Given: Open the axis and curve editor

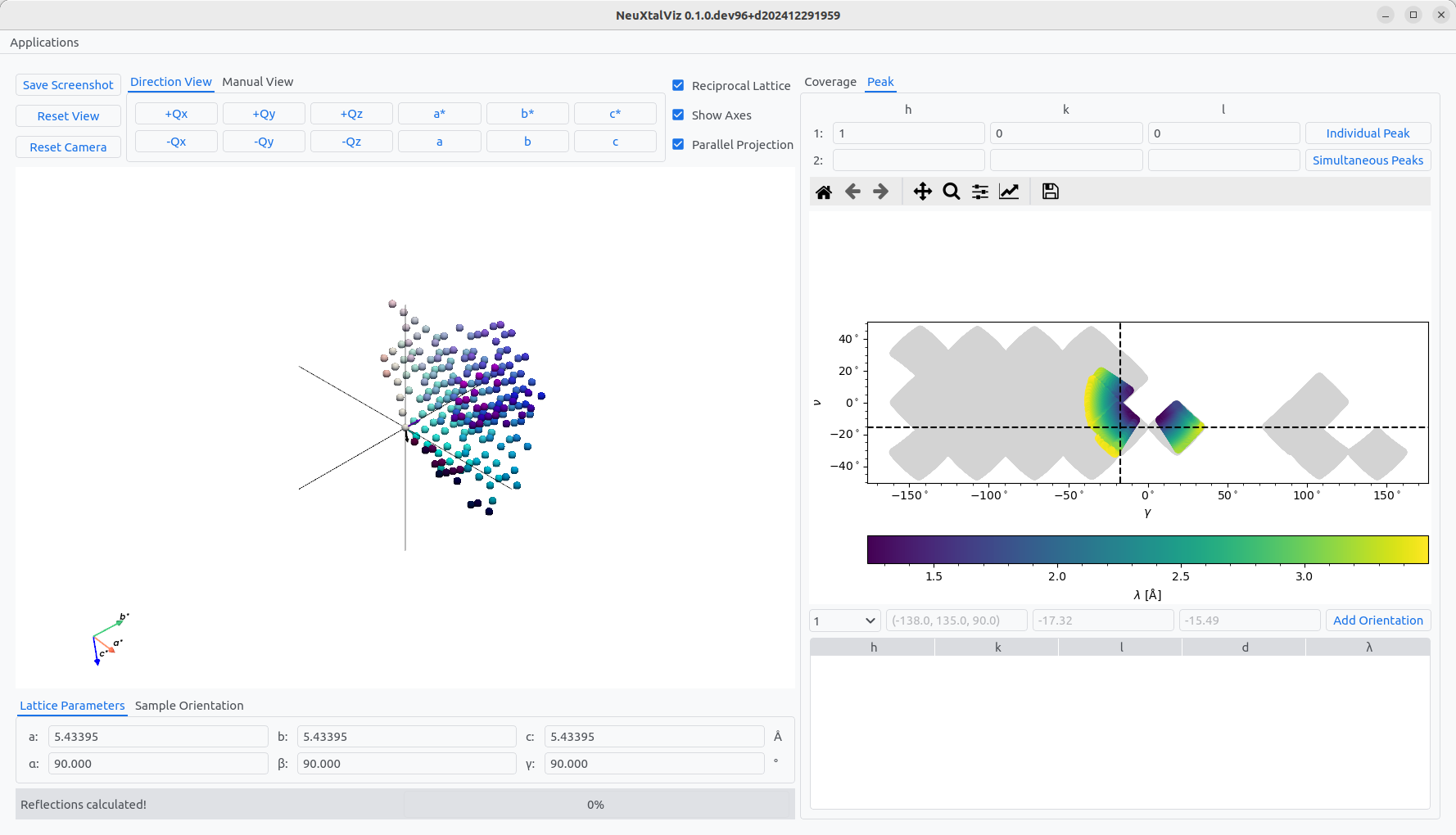Looking at the screenshot, I should (1008, 191).
